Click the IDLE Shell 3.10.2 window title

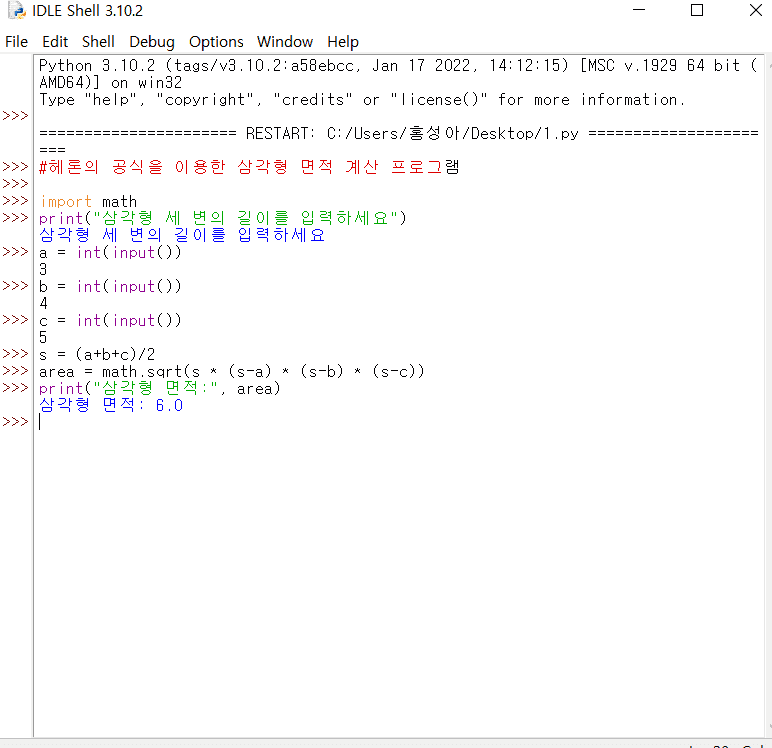point(88,10)
